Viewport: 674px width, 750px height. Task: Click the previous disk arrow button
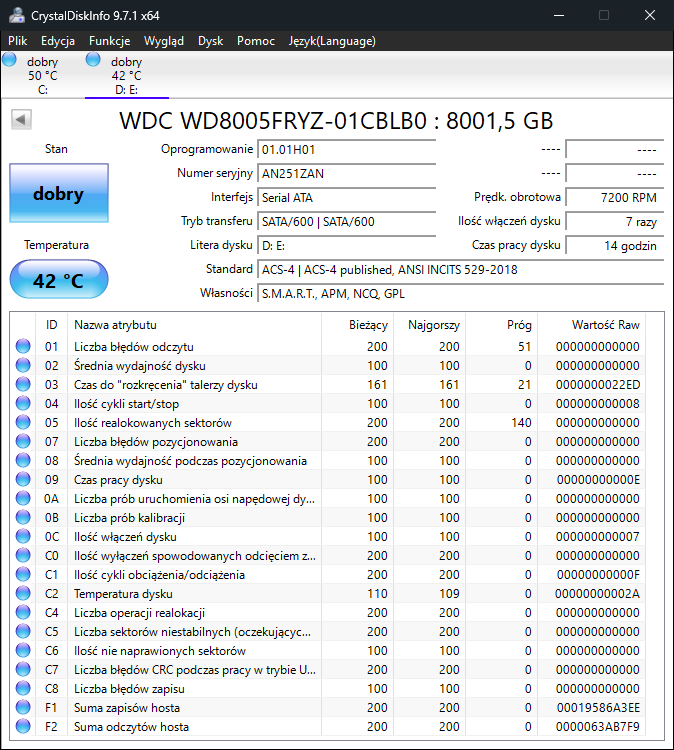[21, 120]
